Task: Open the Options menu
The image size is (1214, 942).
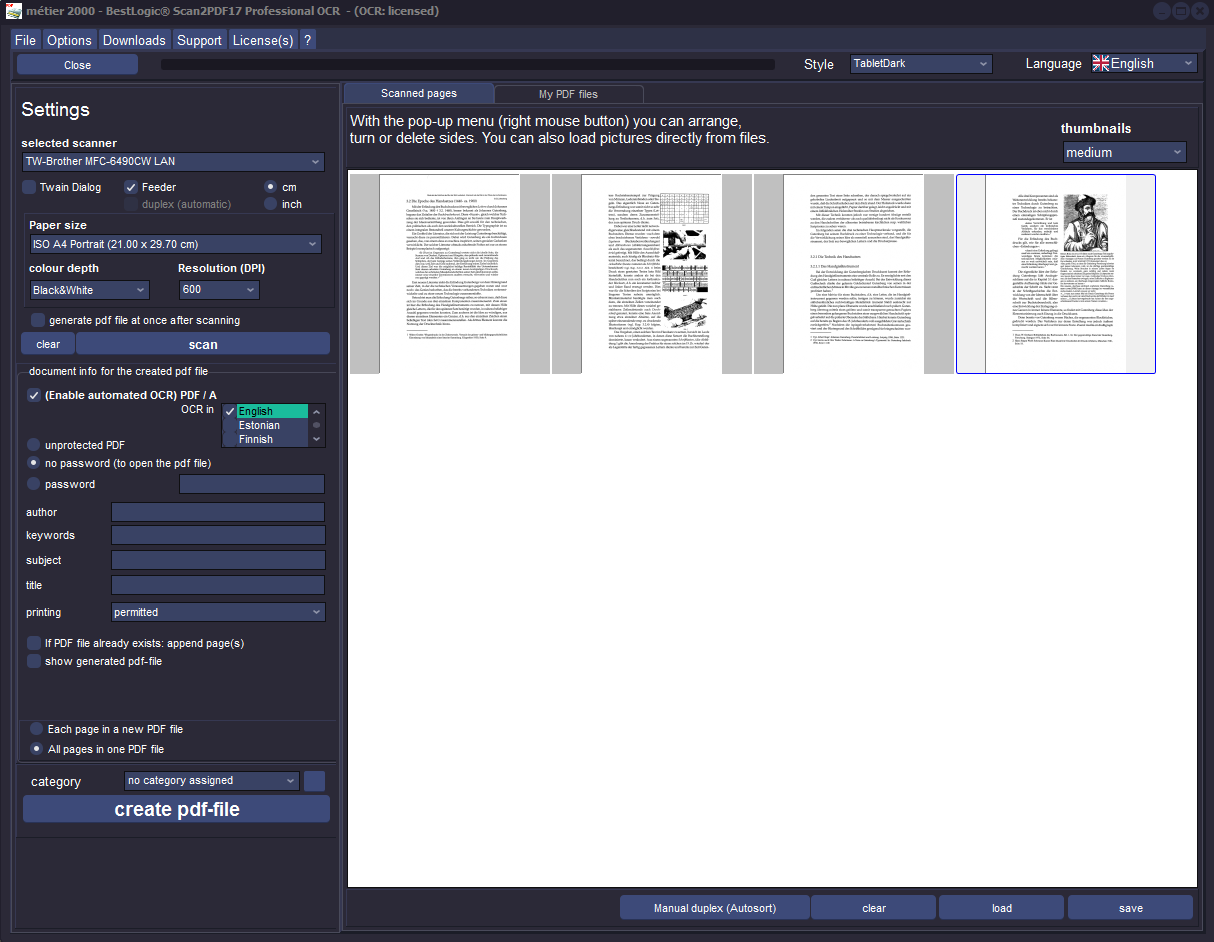Action: point(69,40)
